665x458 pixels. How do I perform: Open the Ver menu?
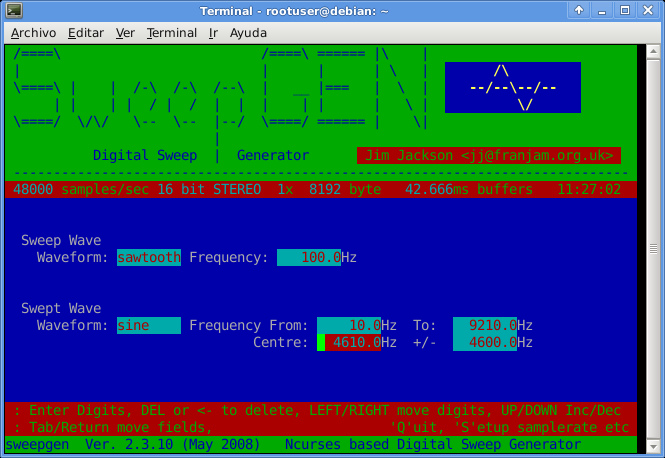[x=125, y=33]
